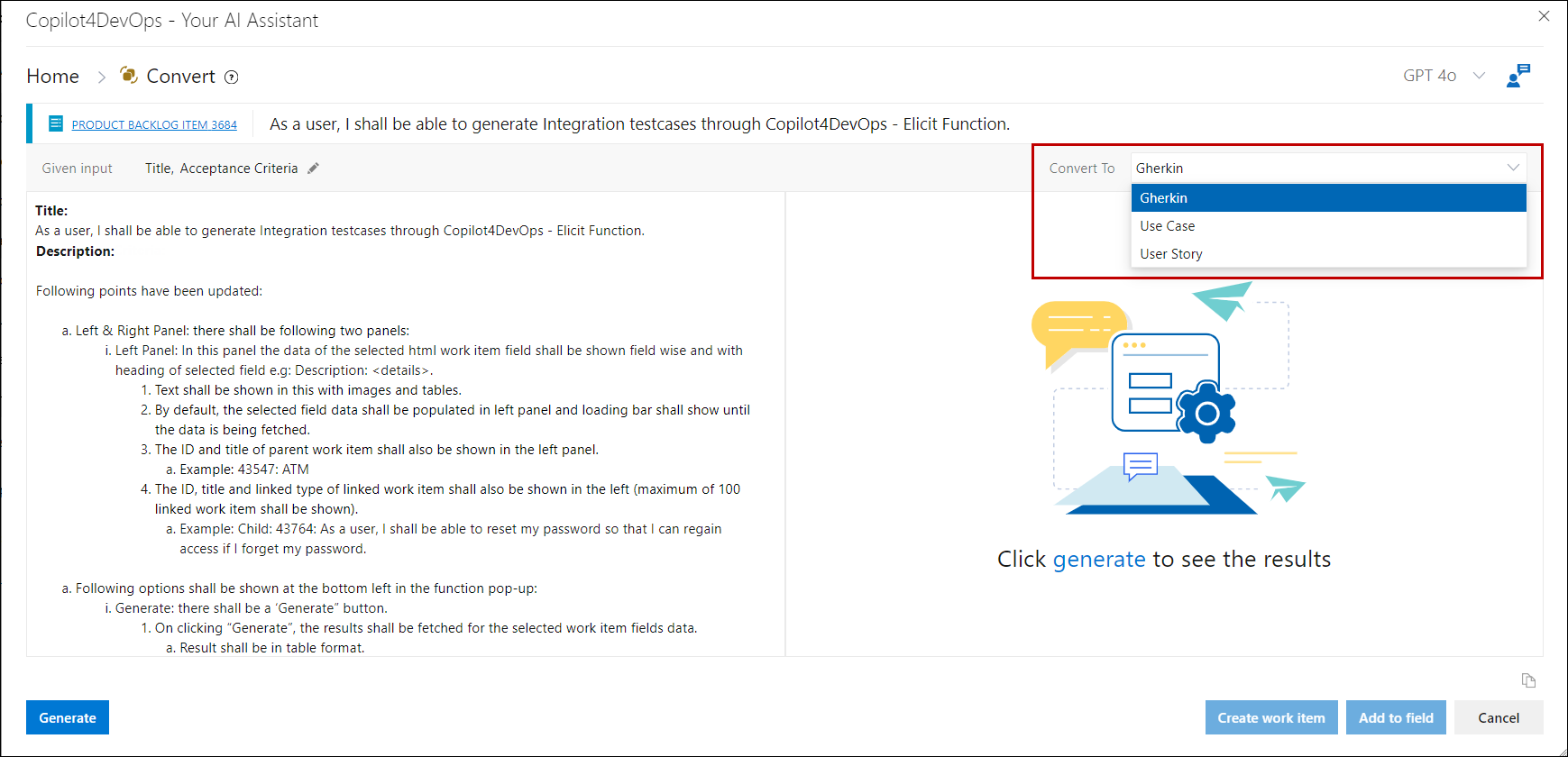Click the Cancel button
Screen dimensions: 1568x757
coord(1499,717)
